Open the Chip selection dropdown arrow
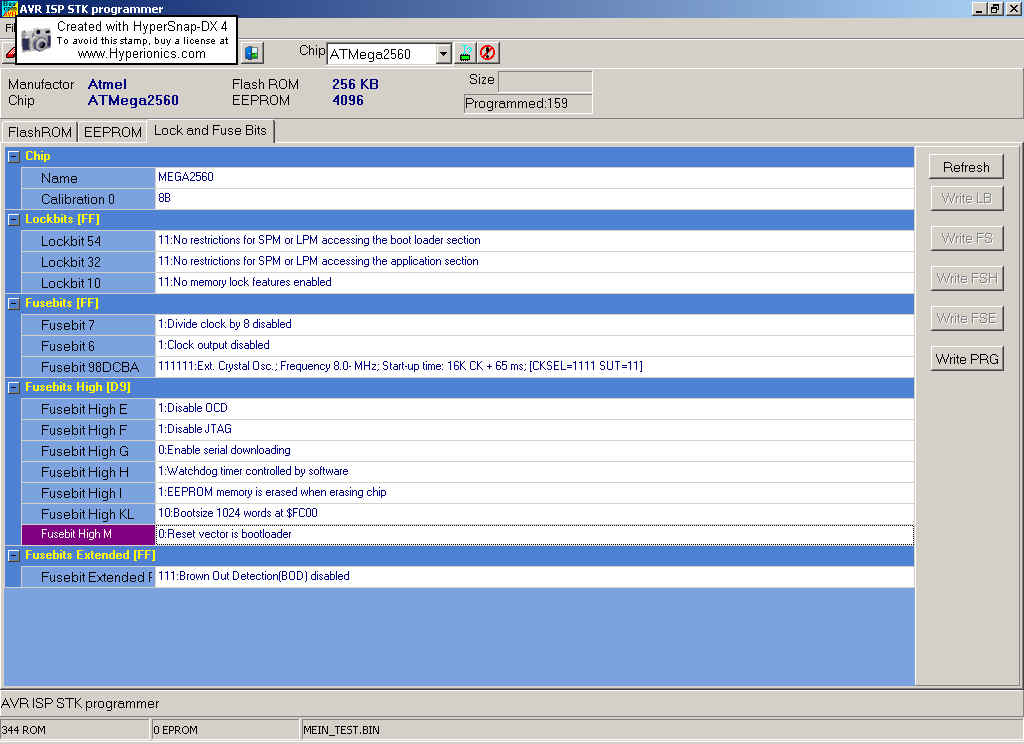This screenshot has height=744, width=1024. click(x=443, y=54)
